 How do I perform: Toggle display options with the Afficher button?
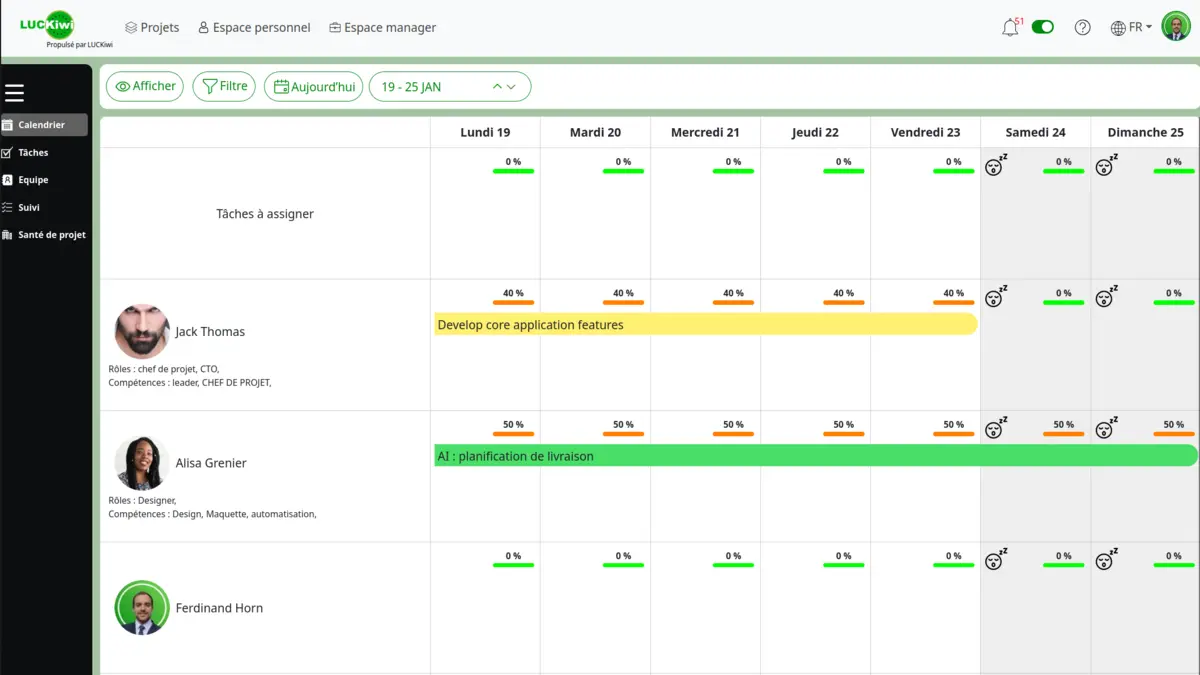click(x=144, y=86)
